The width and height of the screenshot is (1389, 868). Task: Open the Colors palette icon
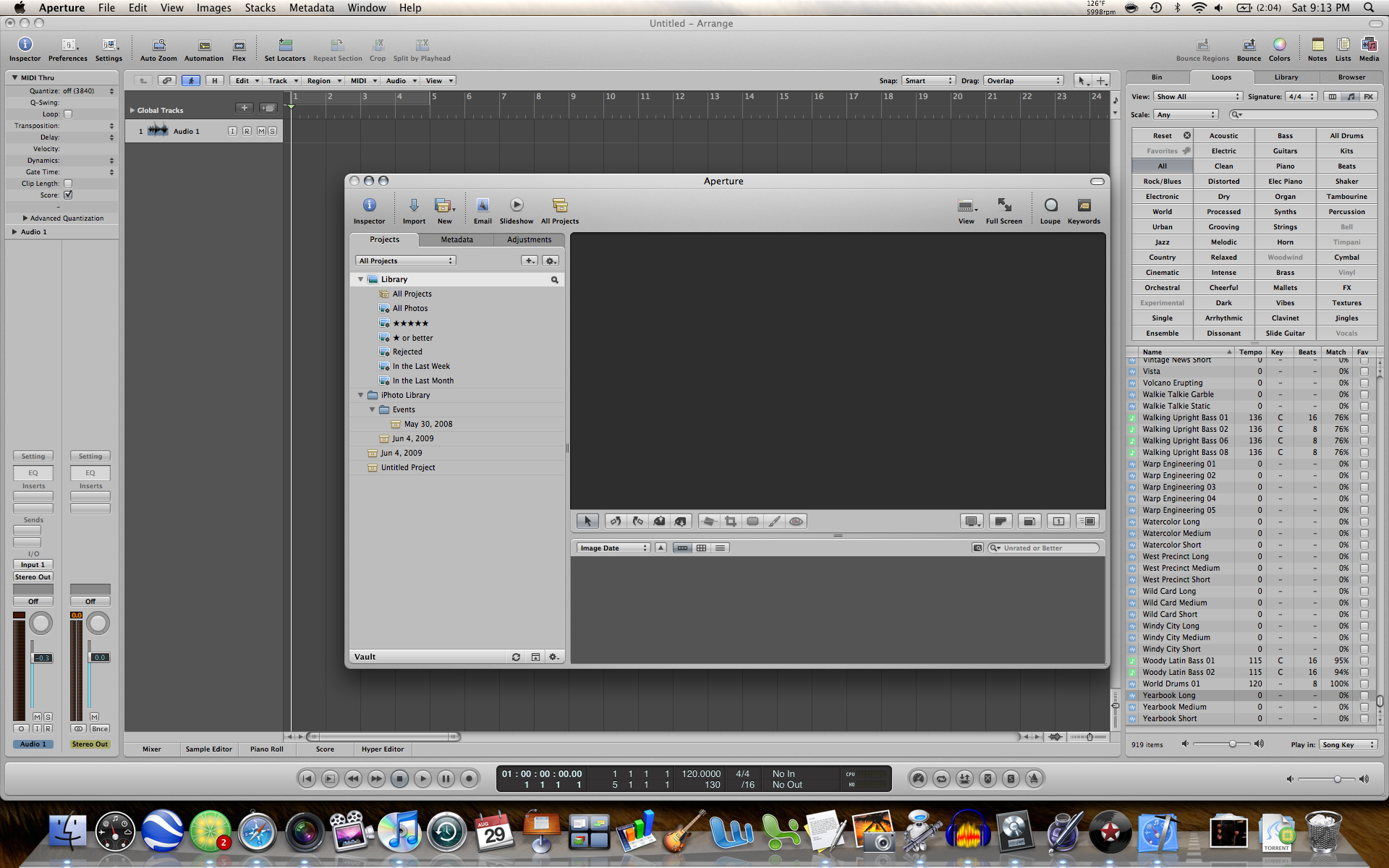coord(1279,49)
